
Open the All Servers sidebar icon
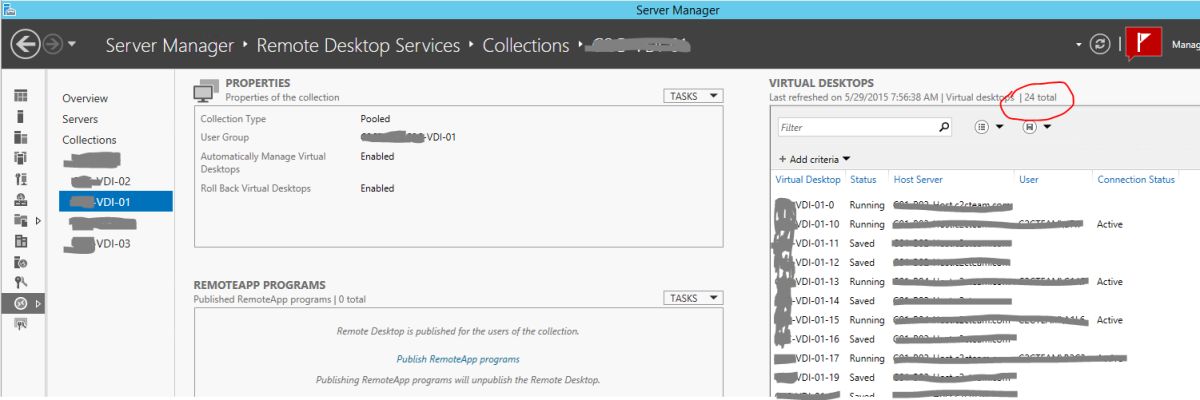[x=20, y=137]
